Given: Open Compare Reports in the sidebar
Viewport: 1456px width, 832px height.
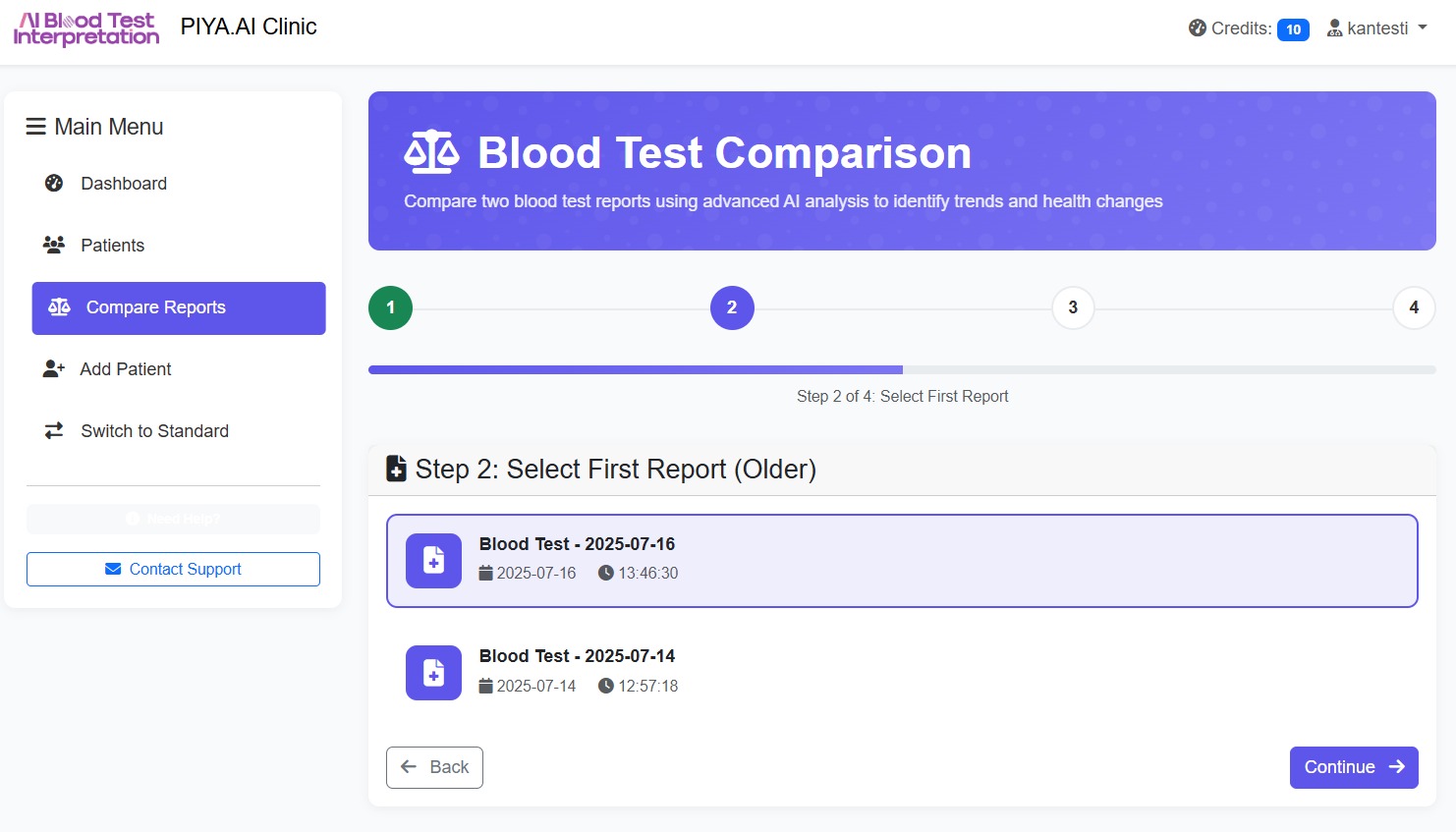Looking at the screenshot, I should (179, 308).
